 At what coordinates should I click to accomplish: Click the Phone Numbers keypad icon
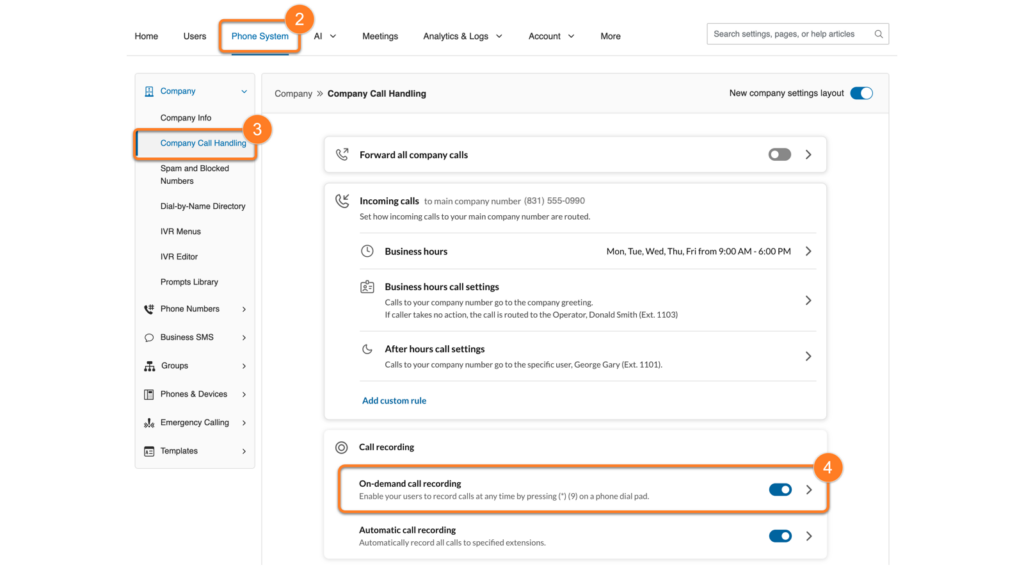(x=149, y=309)
